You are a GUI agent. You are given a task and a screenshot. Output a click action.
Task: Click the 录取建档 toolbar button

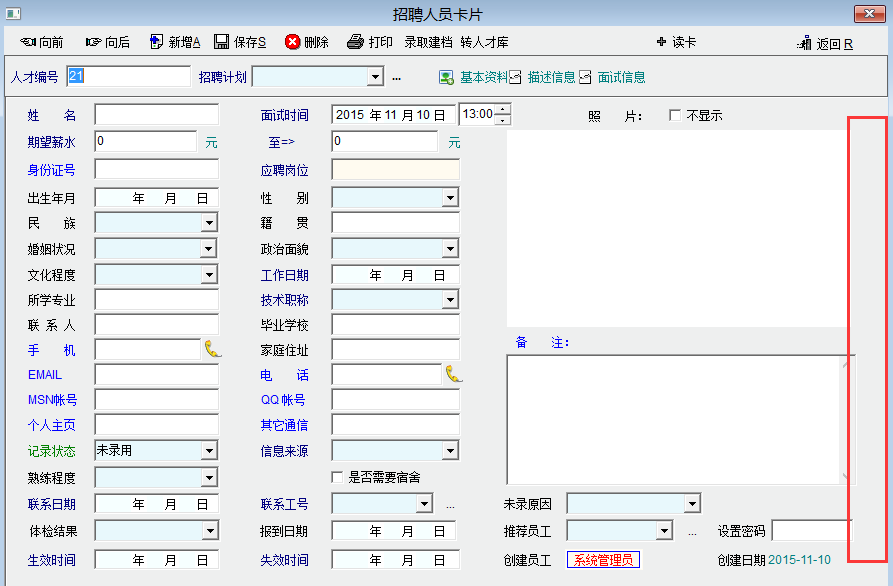coord(428,42)
